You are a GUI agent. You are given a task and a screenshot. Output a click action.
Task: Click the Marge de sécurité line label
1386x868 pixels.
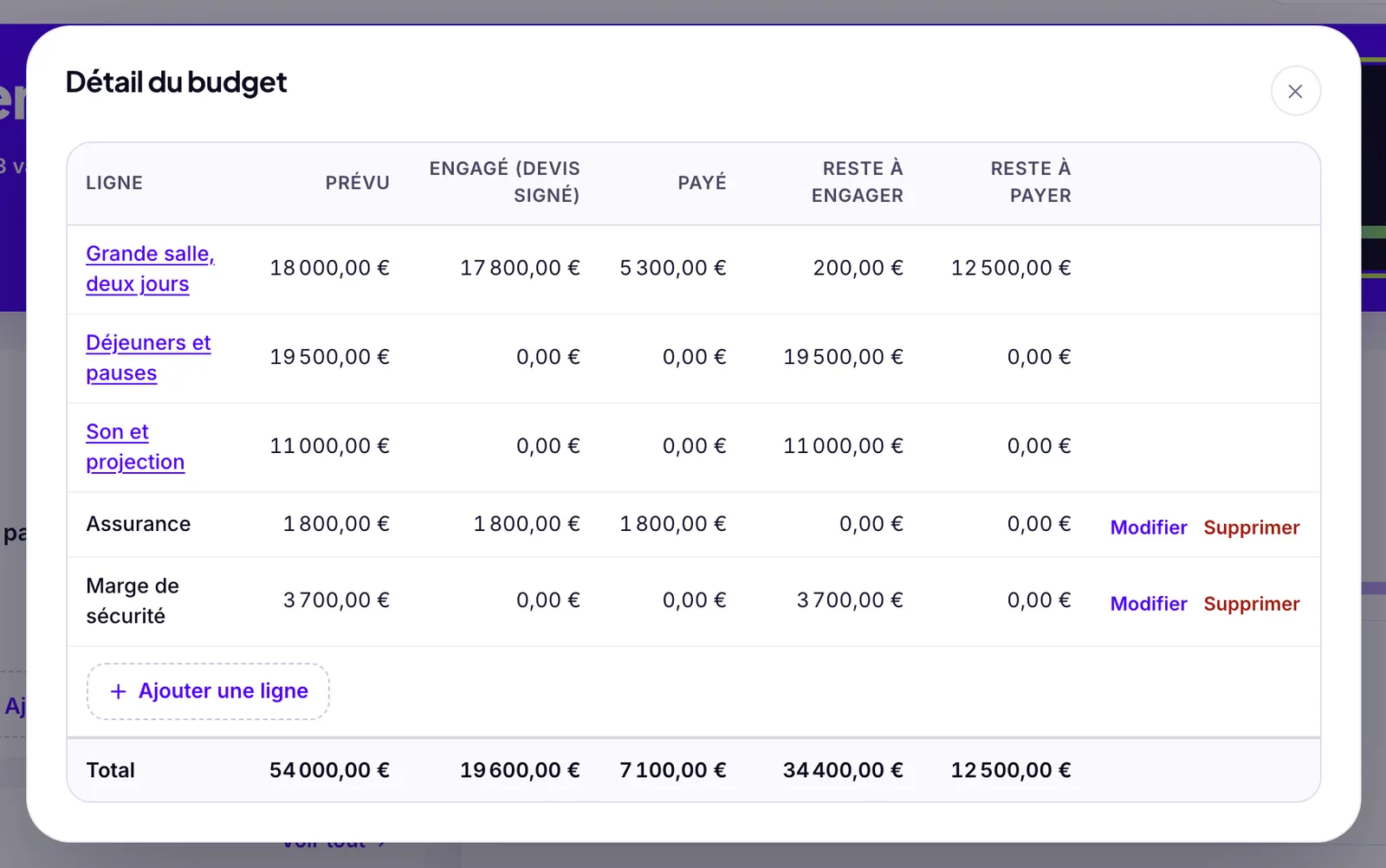click(133, 601)
